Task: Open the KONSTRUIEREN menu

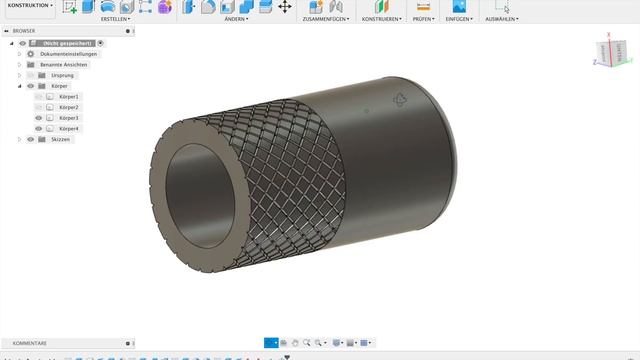Action: coord(382,19)
